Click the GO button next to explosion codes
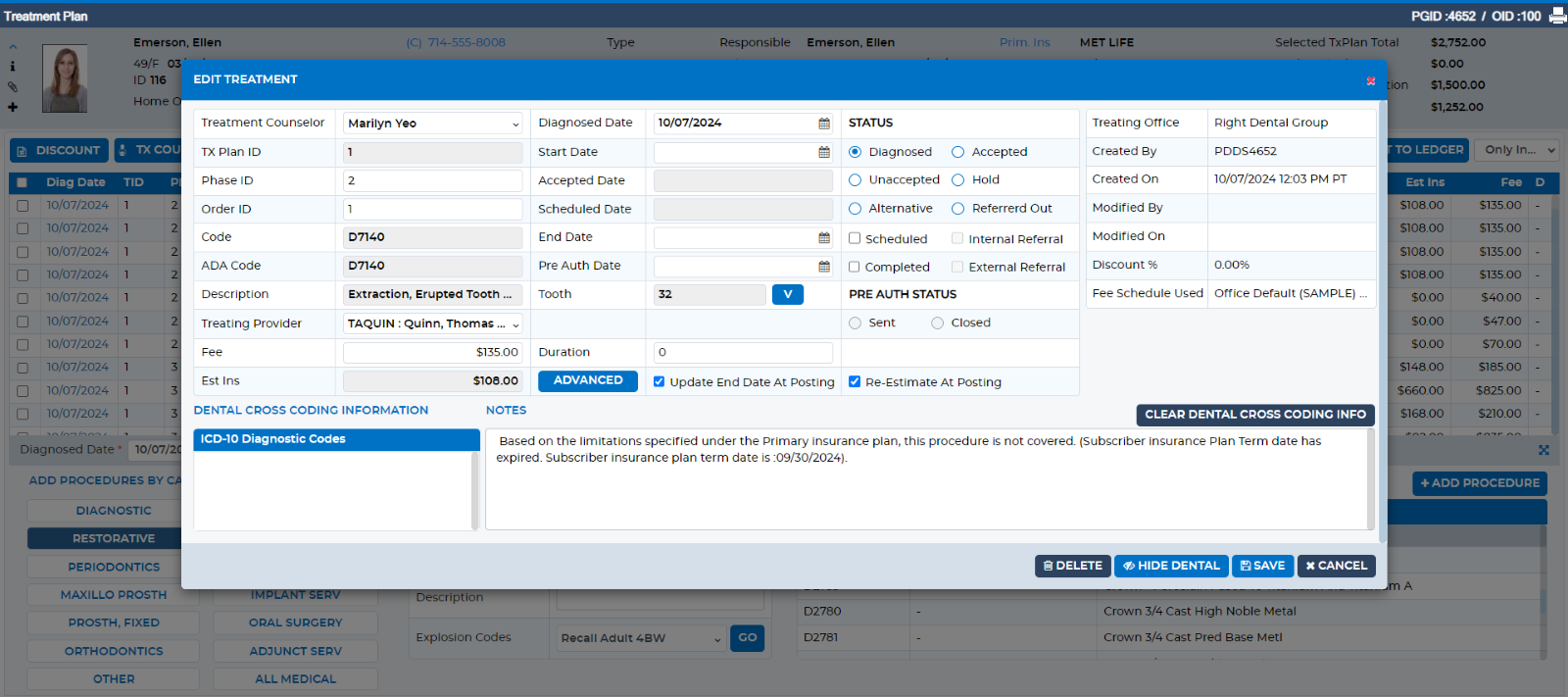 coord(748,638)
